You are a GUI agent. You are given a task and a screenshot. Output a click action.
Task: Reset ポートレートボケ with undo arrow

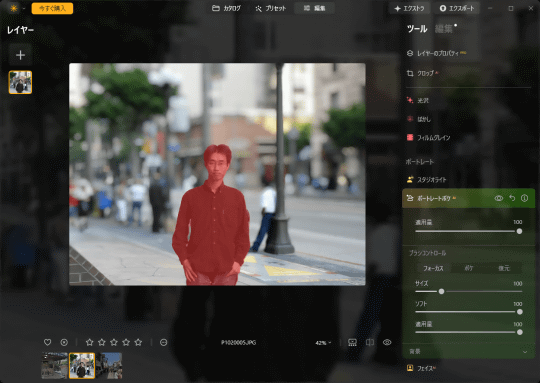tap(512, 198)
